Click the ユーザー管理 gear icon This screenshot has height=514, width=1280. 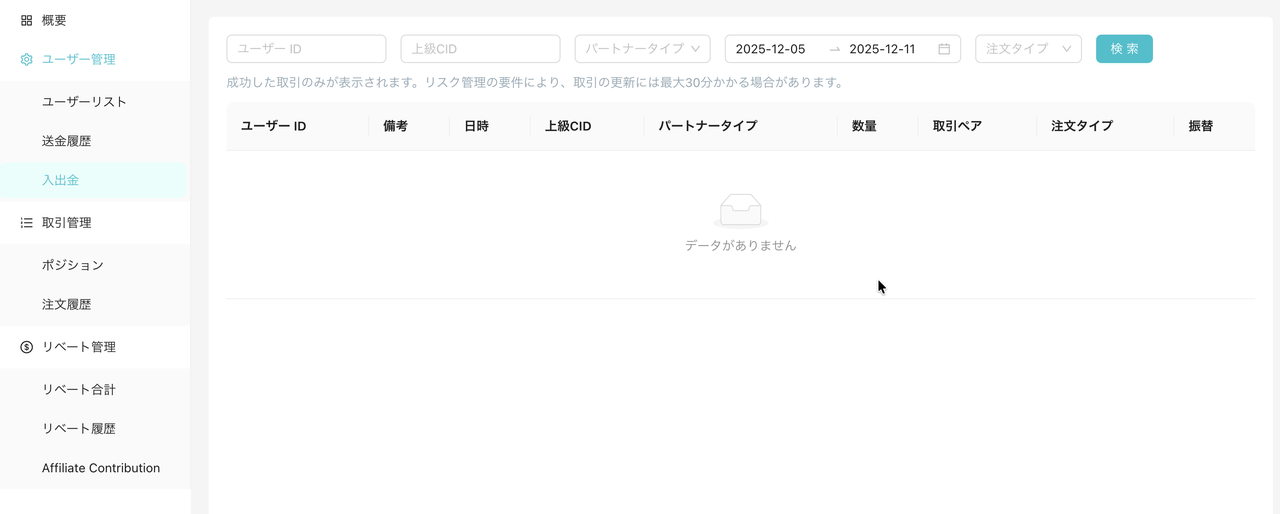(x=27, y=59)
